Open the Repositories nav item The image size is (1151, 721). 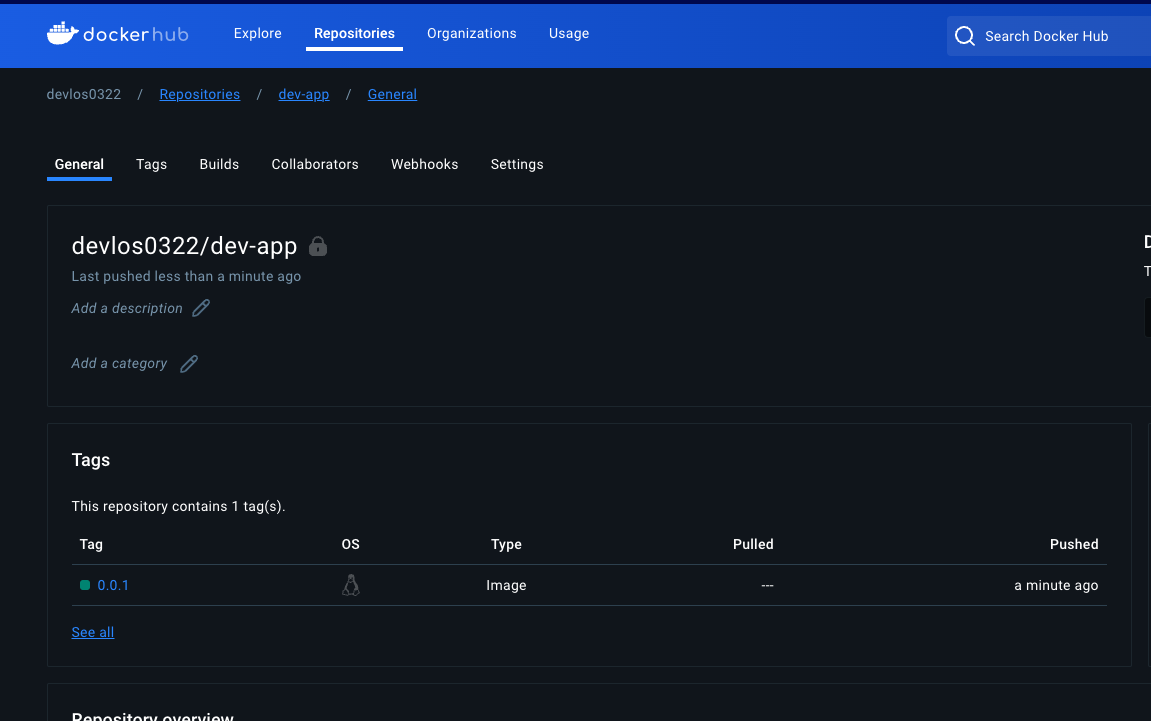(355, 34)
